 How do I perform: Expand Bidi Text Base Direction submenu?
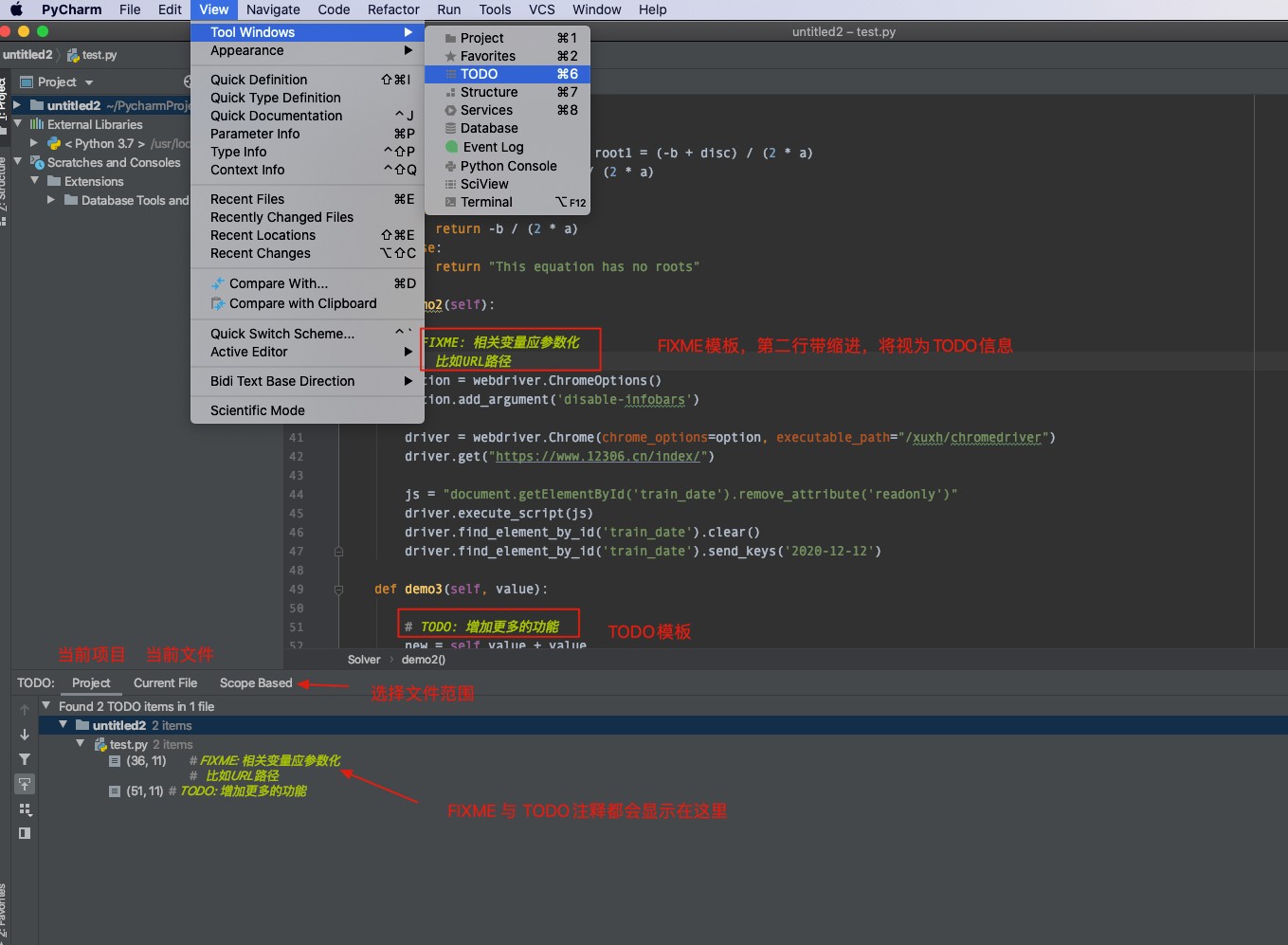point(307,381)
